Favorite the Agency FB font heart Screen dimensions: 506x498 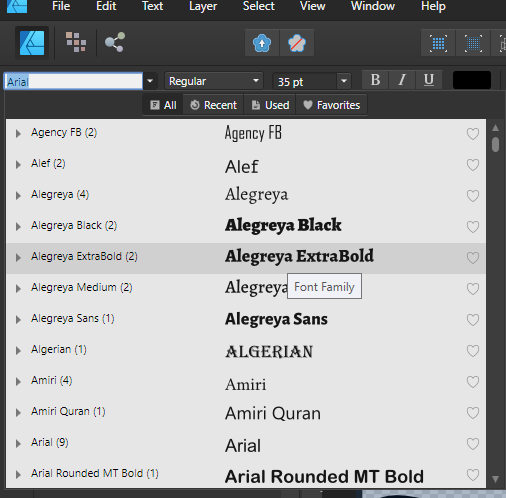pos(473,134)
